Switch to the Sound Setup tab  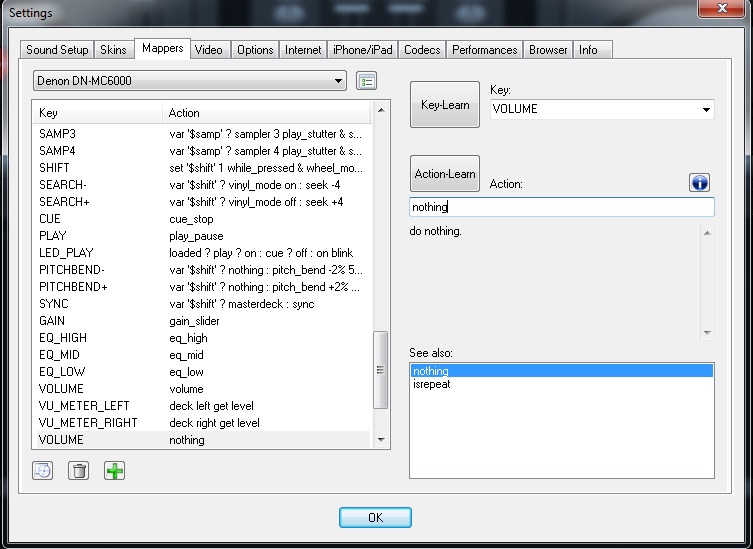(57, 50)
